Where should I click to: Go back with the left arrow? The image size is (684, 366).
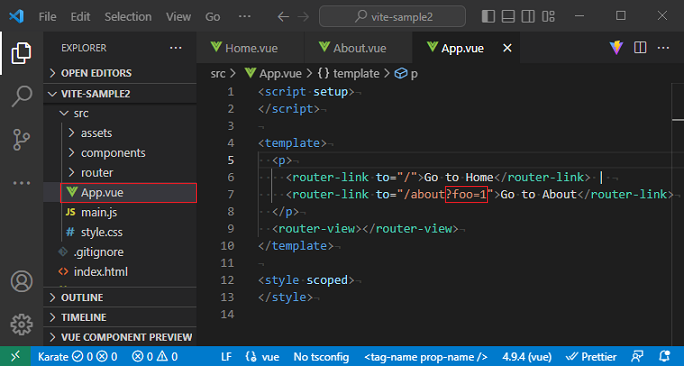[x=283, y=17]
